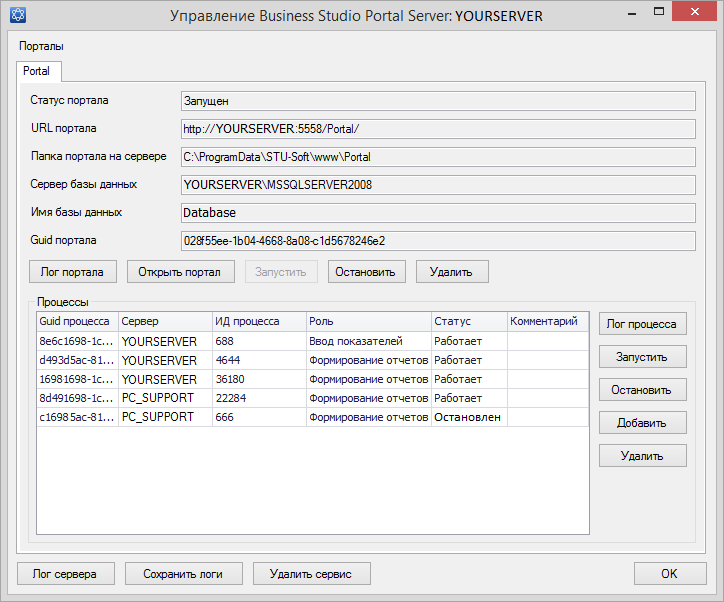Click the Статус портала field showing Запущен
The image size is (724, 602).
tap(438, 101)
